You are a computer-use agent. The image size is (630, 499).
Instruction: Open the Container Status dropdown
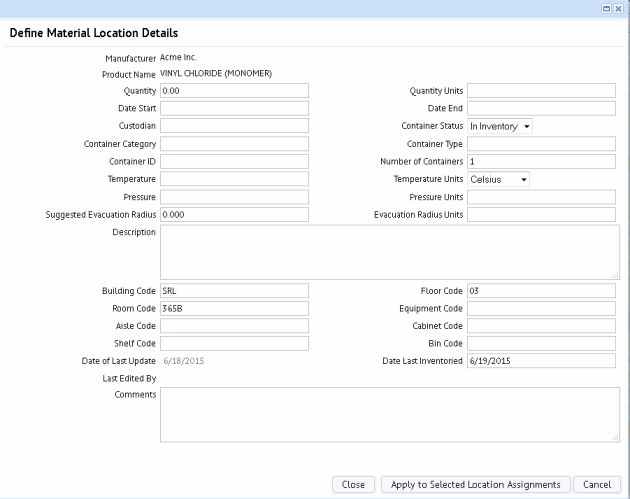point(500,126)
